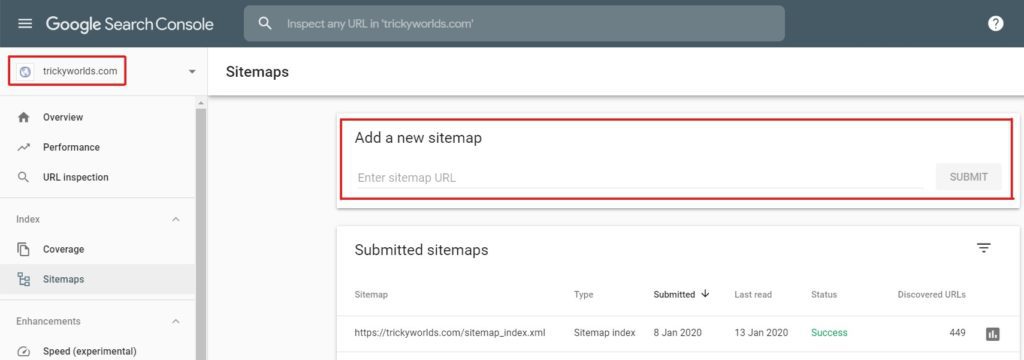The height and width of the screenshot is (360, 1024).
Task: Click the 'Sitemap index' type cell
Action: tap(604, 333)
